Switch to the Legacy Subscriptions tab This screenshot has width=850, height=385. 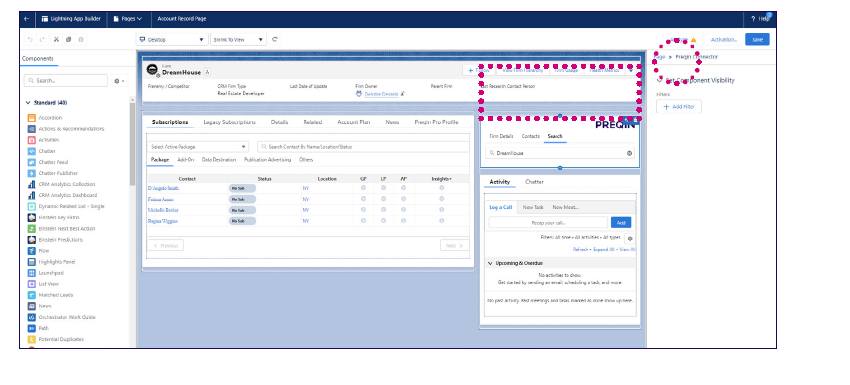pos(229,123)
